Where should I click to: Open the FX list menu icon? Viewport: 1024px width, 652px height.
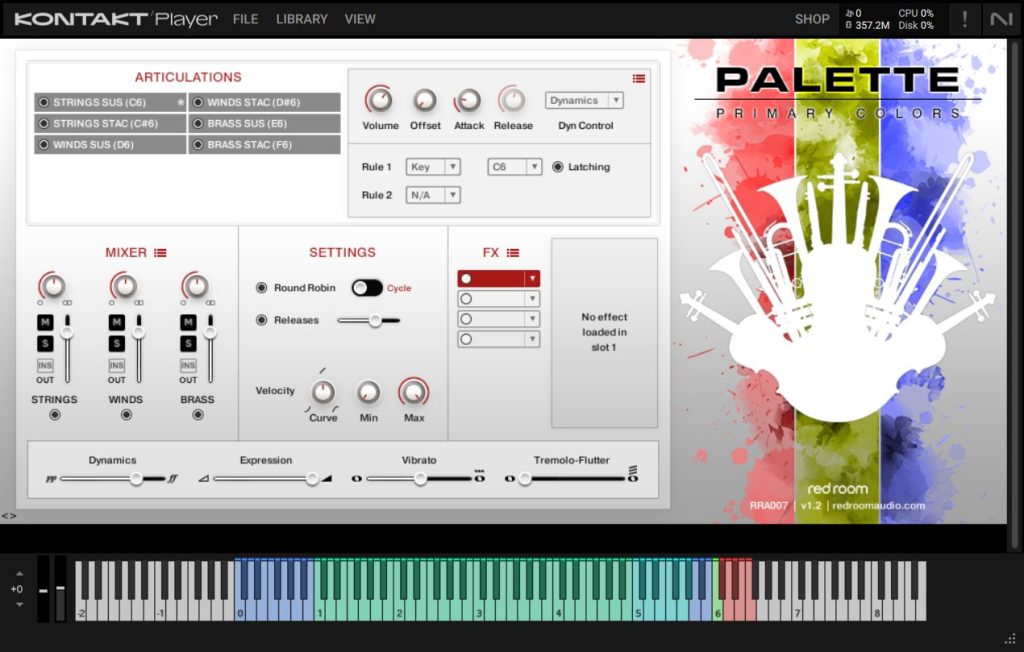click(x=513, y=253)
